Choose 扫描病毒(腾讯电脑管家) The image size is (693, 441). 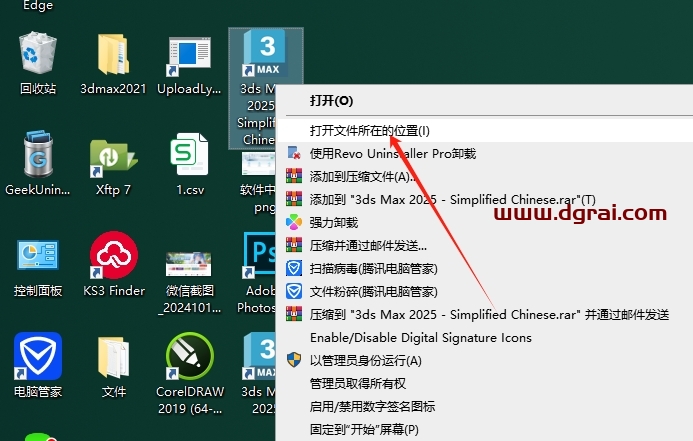click(x=484, y=269)
